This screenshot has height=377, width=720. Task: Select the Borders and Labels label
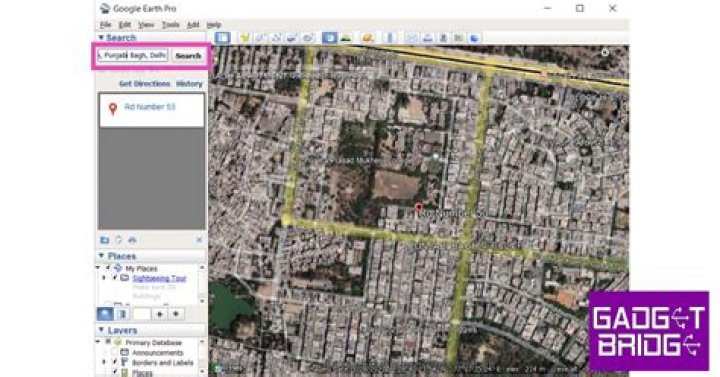163,363
